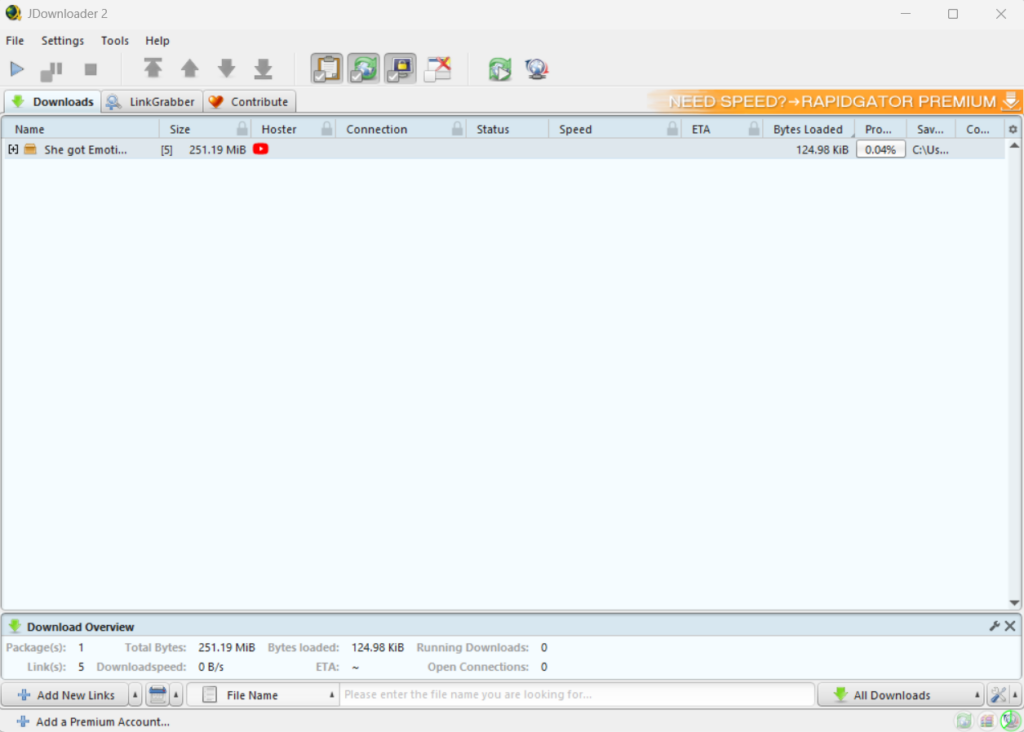Screen dimensions: 1024x732
Task: Open the All Downloads filter dropdown
Action: [x=899, y=695]
